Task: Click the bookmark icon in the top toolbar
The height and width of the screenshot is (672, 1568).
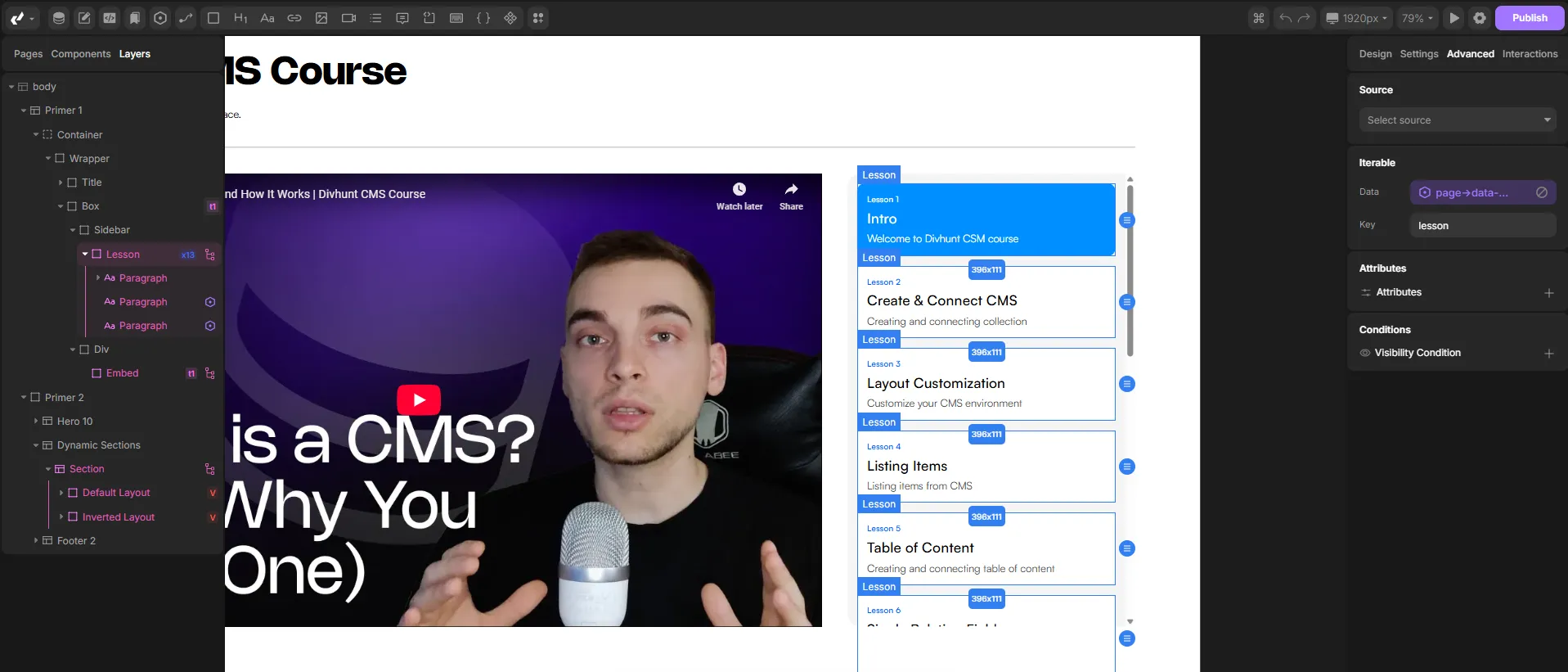Action: tap(135, 18)
